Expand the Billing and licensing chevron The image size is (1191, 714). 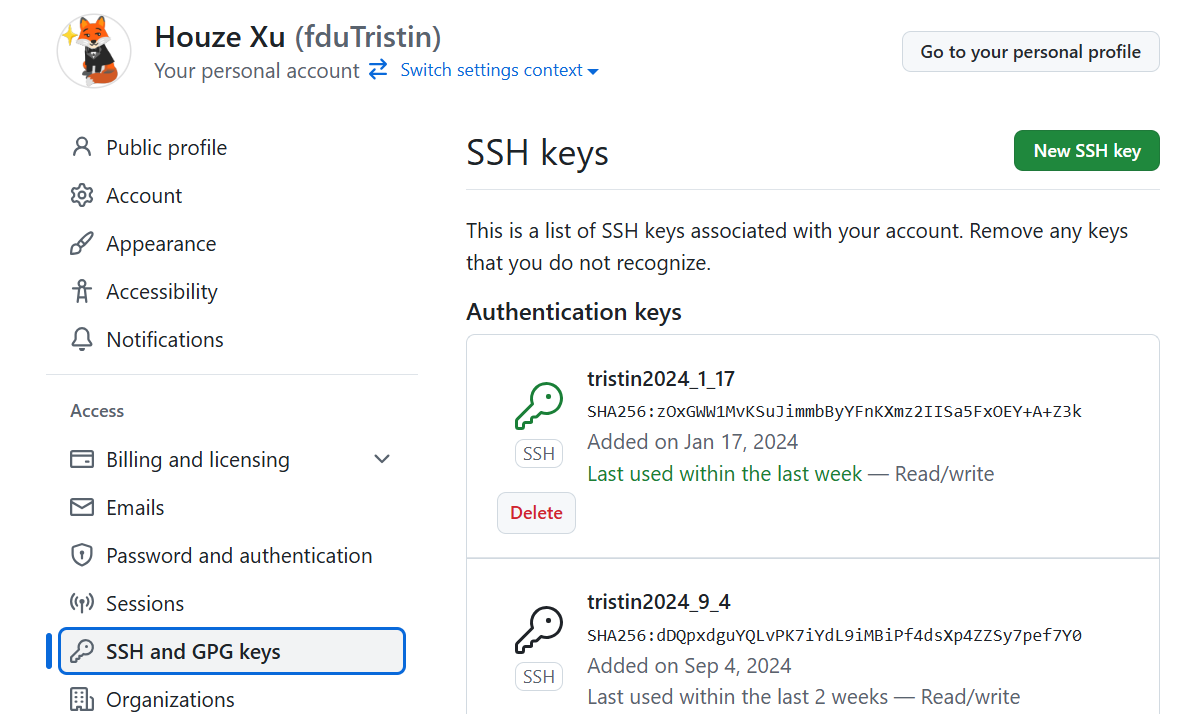click(381, 460)
